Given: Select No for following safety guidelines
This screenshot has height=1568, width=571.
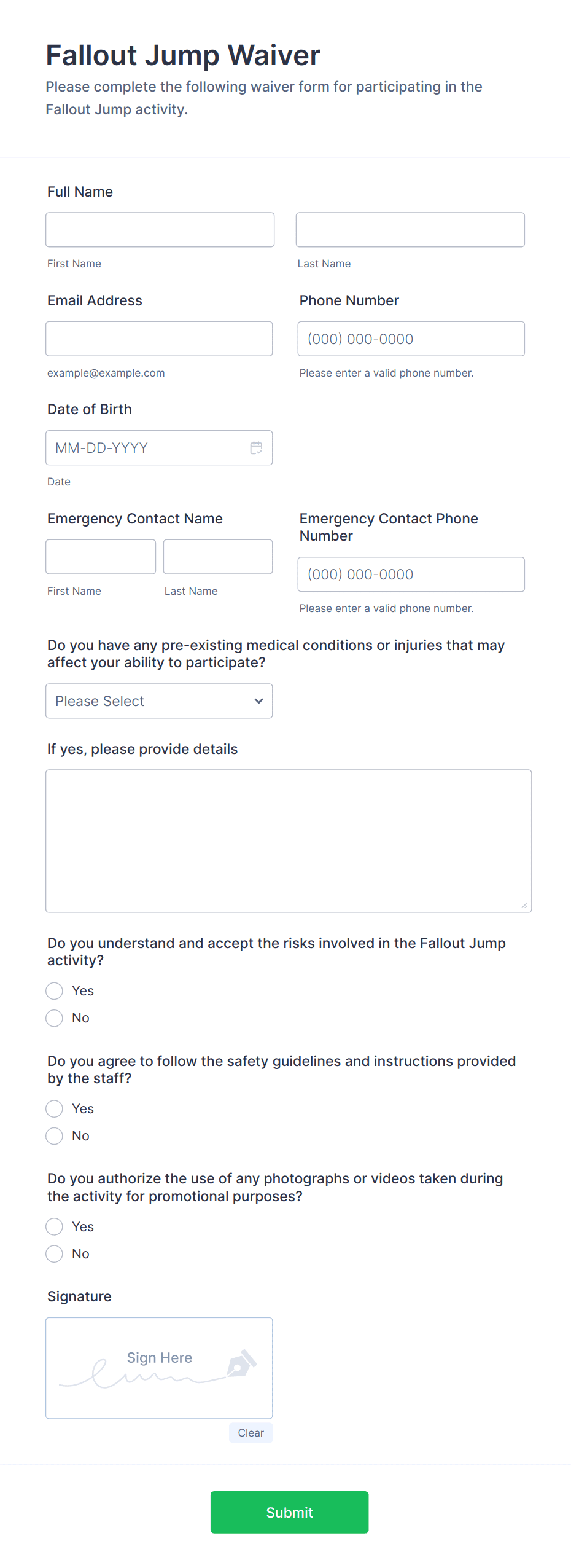Looking at the screenshot, I should 54,1135.
